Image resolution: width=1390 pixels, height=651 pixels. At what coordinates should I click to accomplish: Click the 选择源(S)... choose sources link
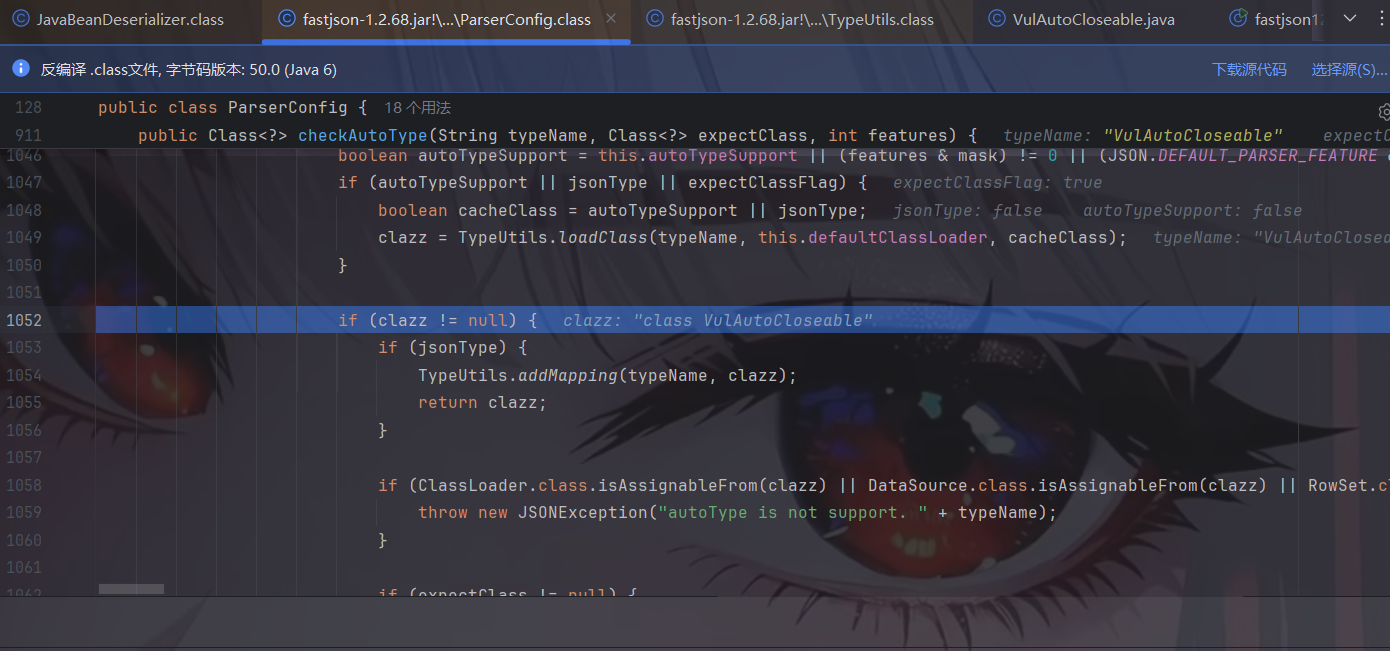tap(1349, 69)
